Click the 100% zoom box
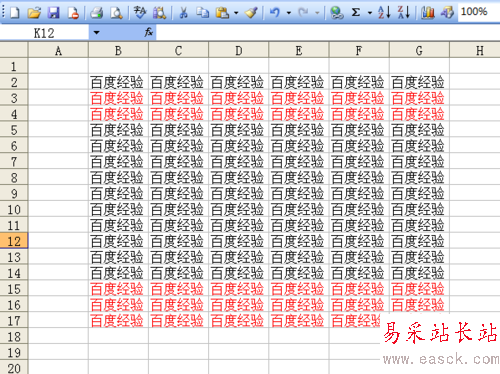Screen dimensions: 500x374 479,12
